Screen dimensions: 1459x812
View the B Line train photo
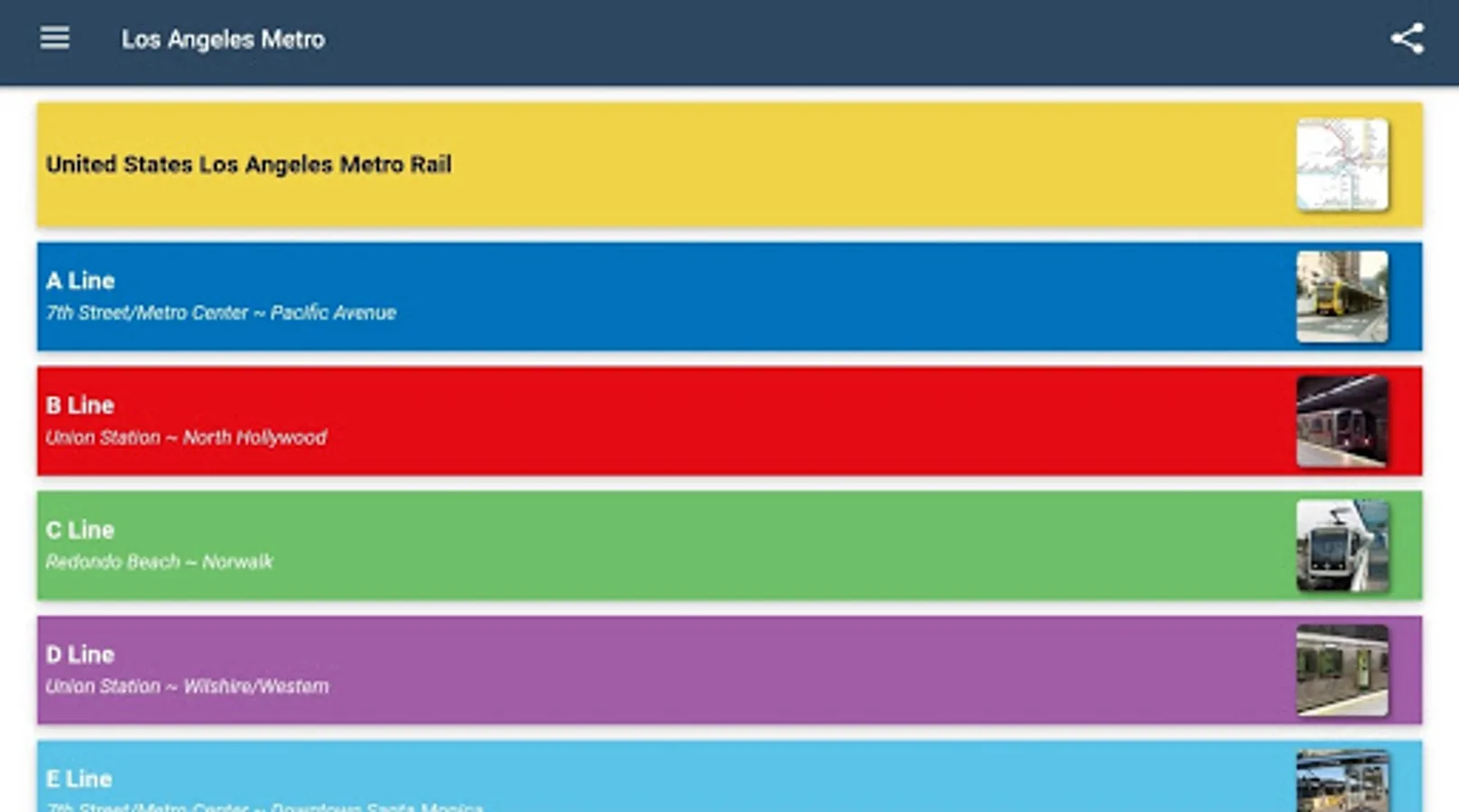click(x=1342, y=420)
